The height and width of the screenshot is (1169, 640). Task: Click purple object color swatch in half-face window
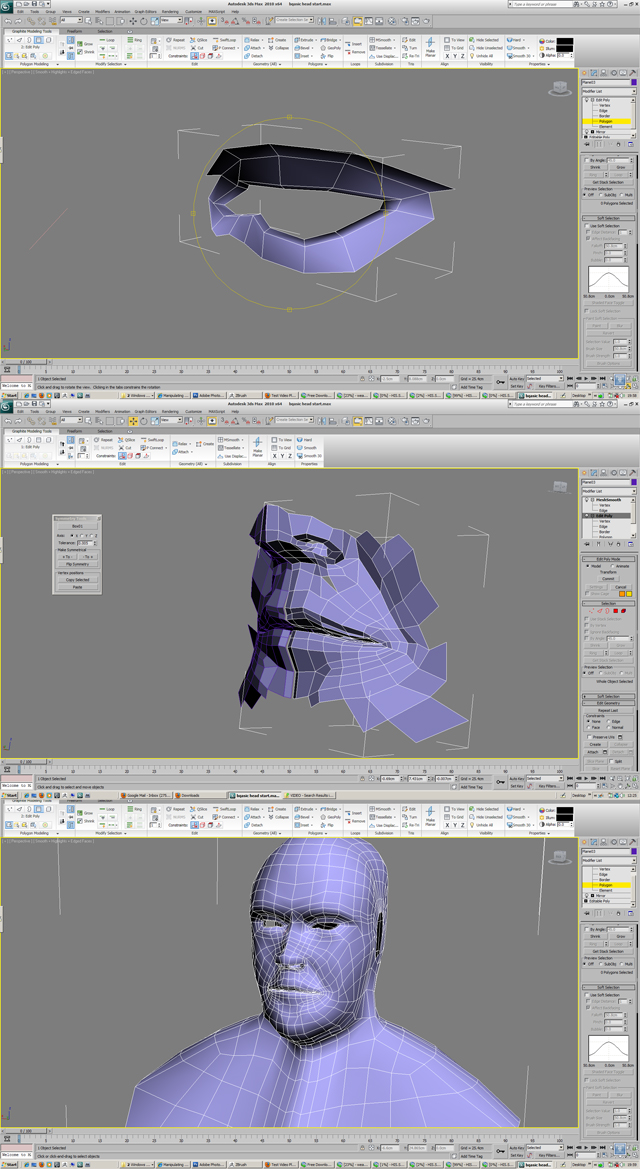coord(634,482)
